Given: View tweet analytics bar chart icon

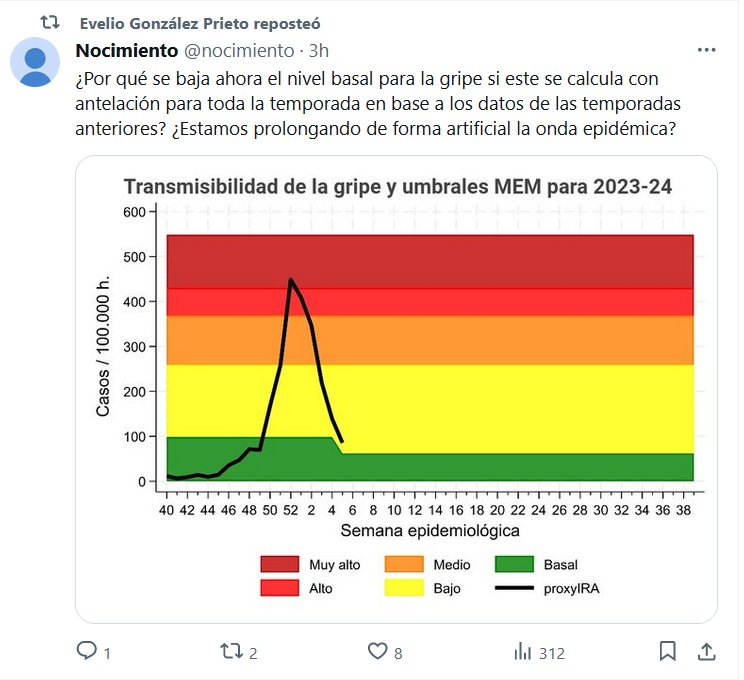Looking at the screenshot, I should [x=522, y=652].
